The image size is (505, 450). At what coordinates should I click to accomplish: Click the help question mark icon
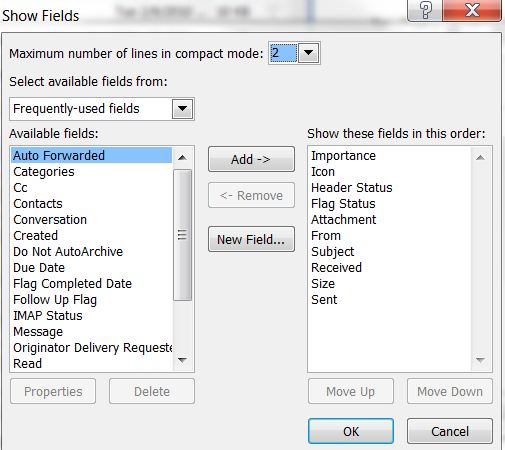[x=425, y=10]
